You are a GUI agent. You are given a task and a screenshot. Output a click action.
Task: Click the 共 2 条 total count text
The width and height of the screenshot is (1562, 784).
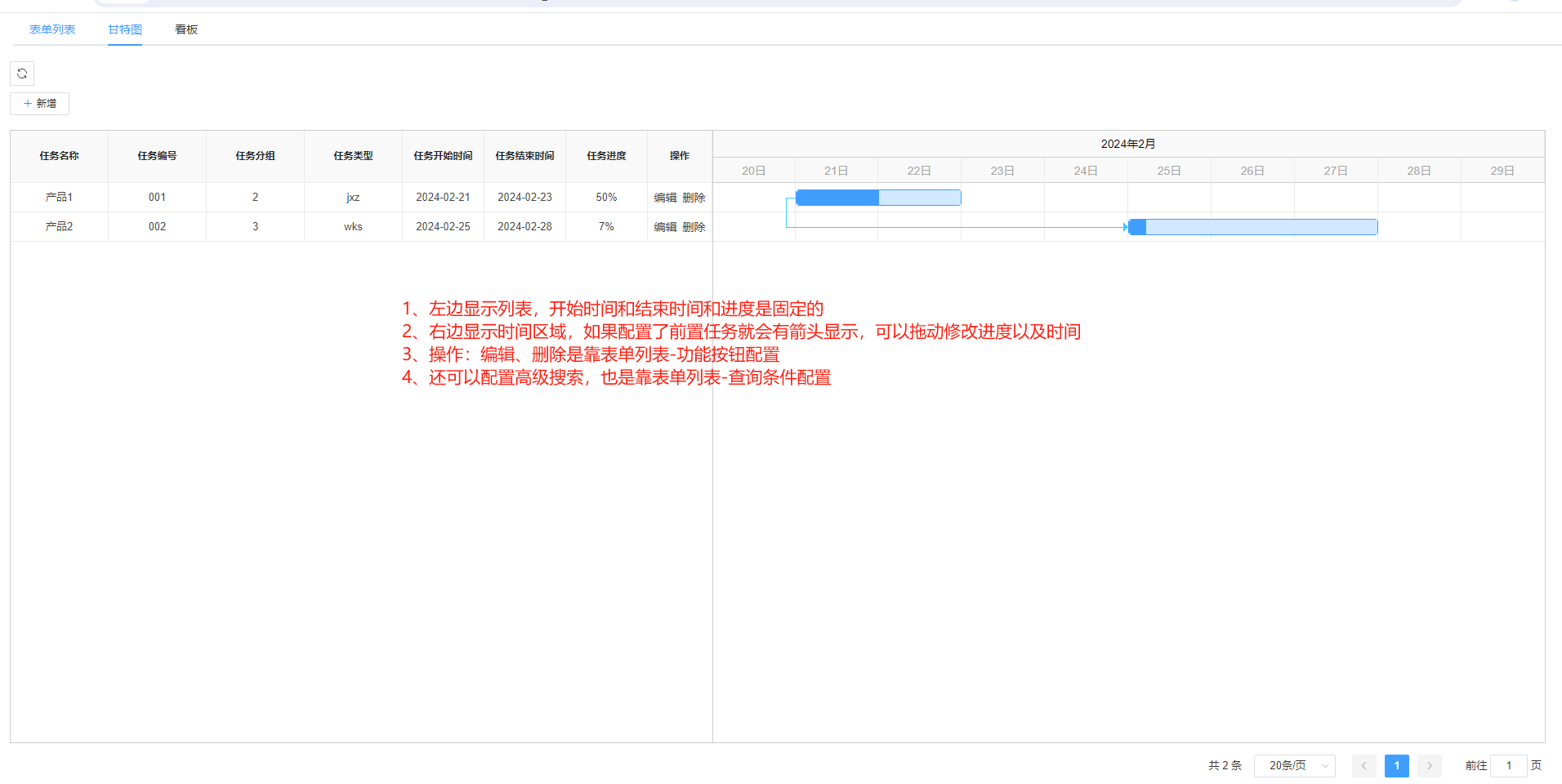[1225, 766]
